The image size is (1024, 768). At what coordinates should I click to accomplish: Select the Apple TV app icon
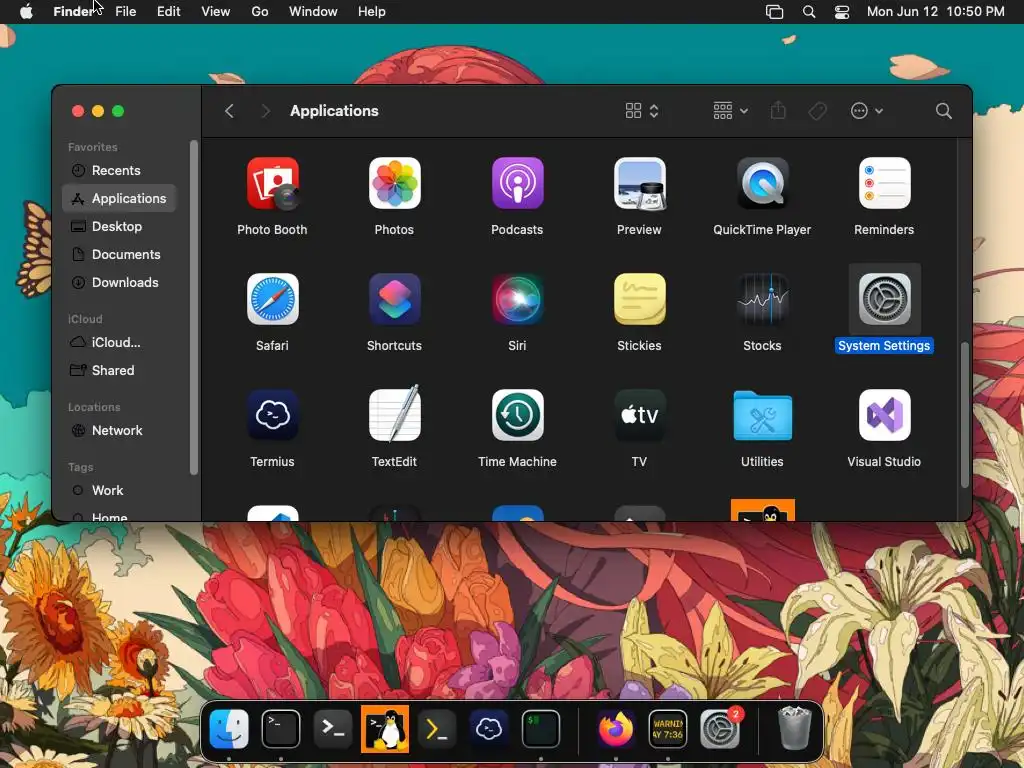point(639,415)
